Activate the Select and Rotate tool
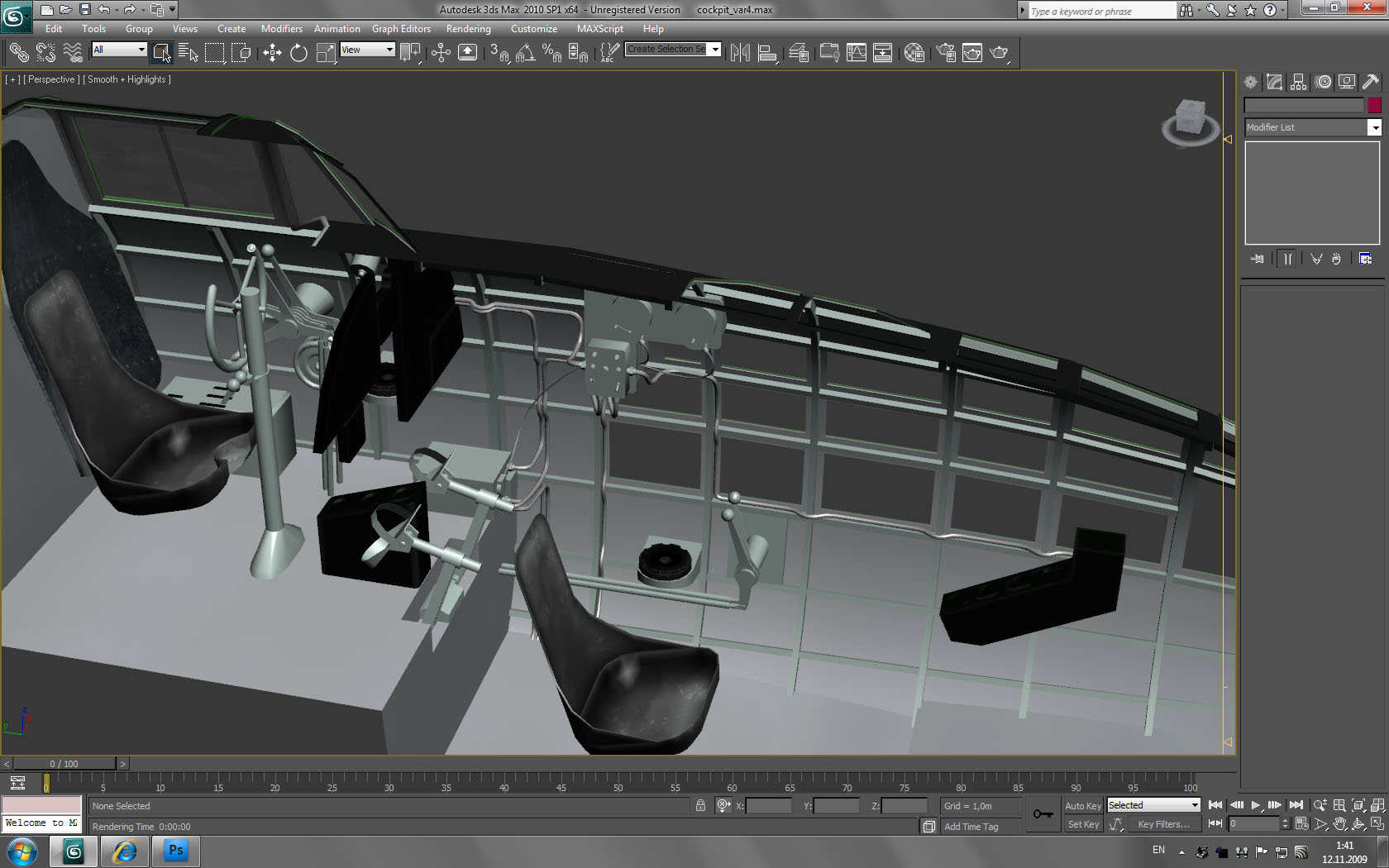Viewport: 1389px width, 868px height. [298, 53]
